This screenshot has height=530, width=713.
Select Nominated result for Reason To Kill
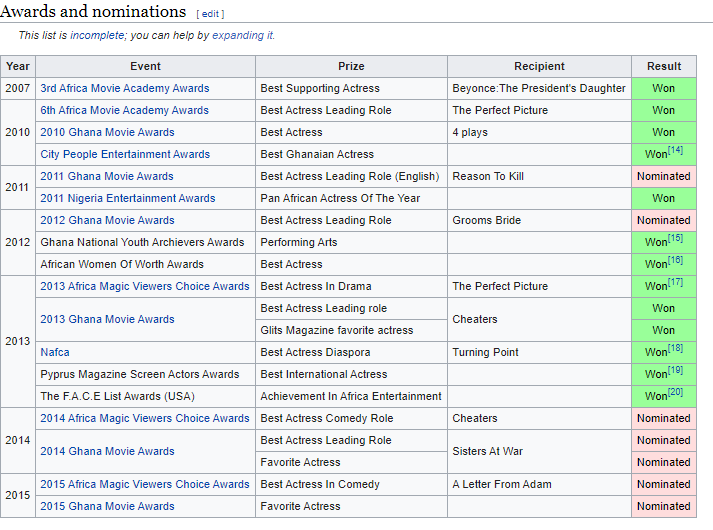click(x=664, y=176)
